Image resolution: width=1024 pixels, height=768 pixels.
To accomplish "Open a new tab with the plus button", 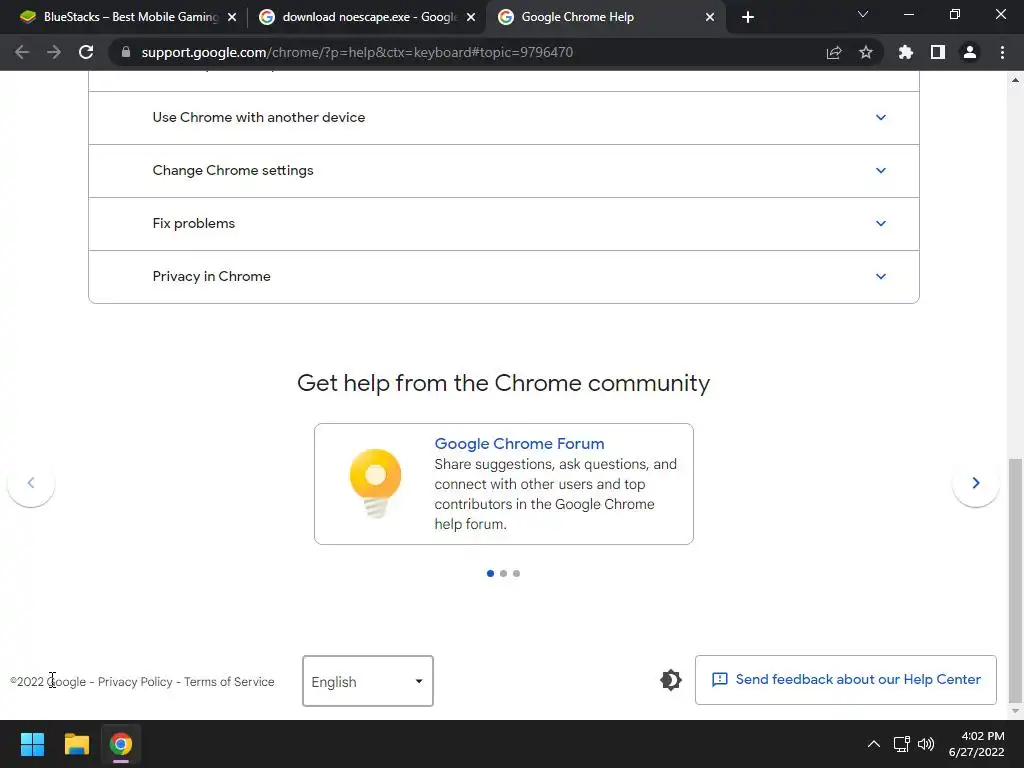I will [x=748, y=17].
